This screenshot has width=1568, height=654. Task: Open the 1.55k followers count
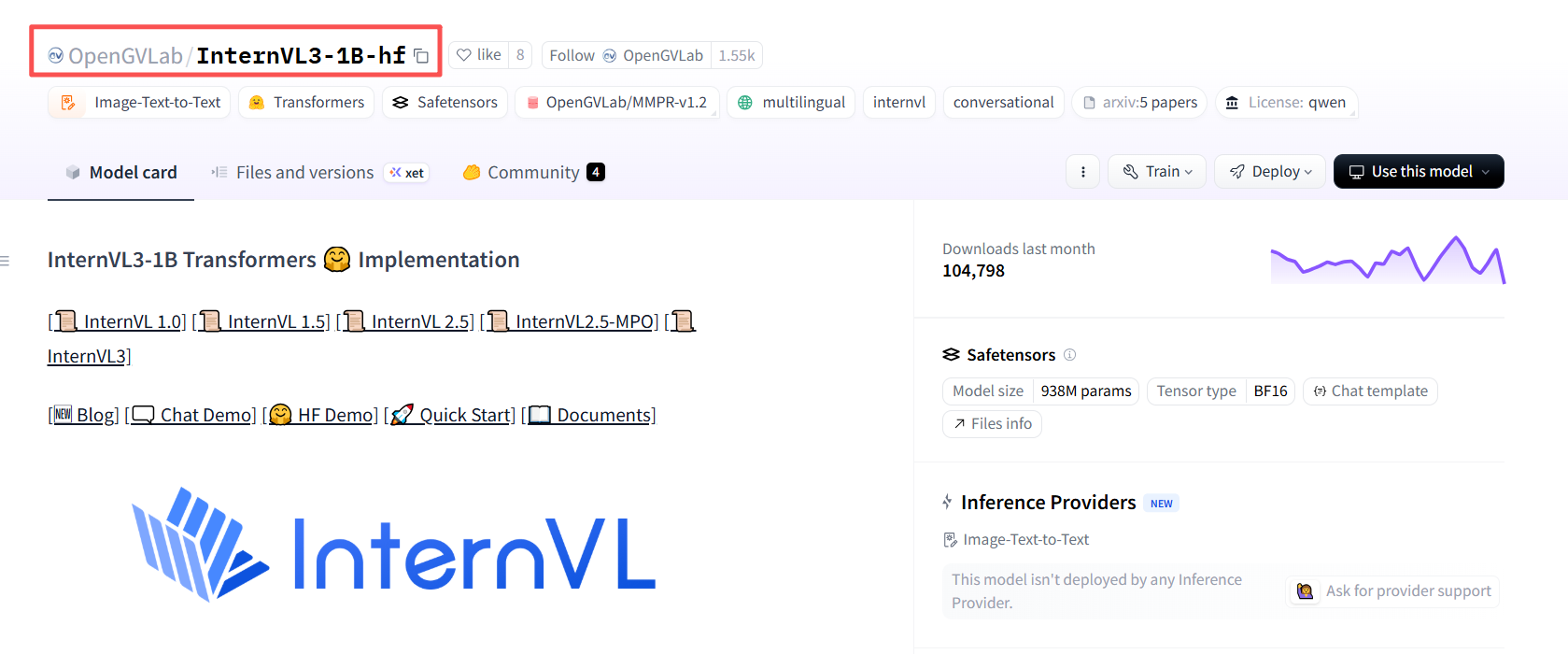[737, 55]
